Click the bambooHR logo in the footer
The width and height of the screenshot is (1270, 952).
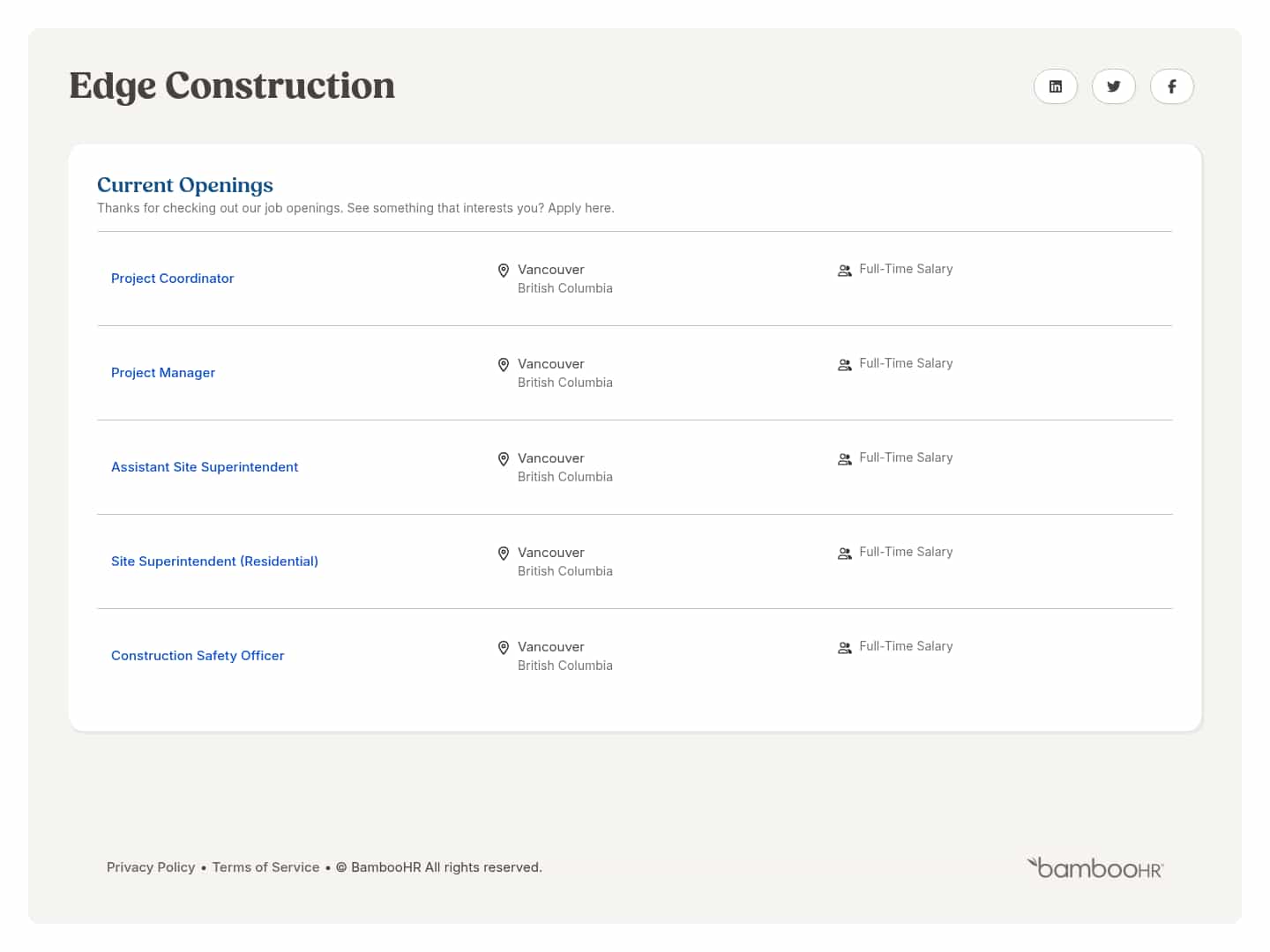tap(1095, 867)
